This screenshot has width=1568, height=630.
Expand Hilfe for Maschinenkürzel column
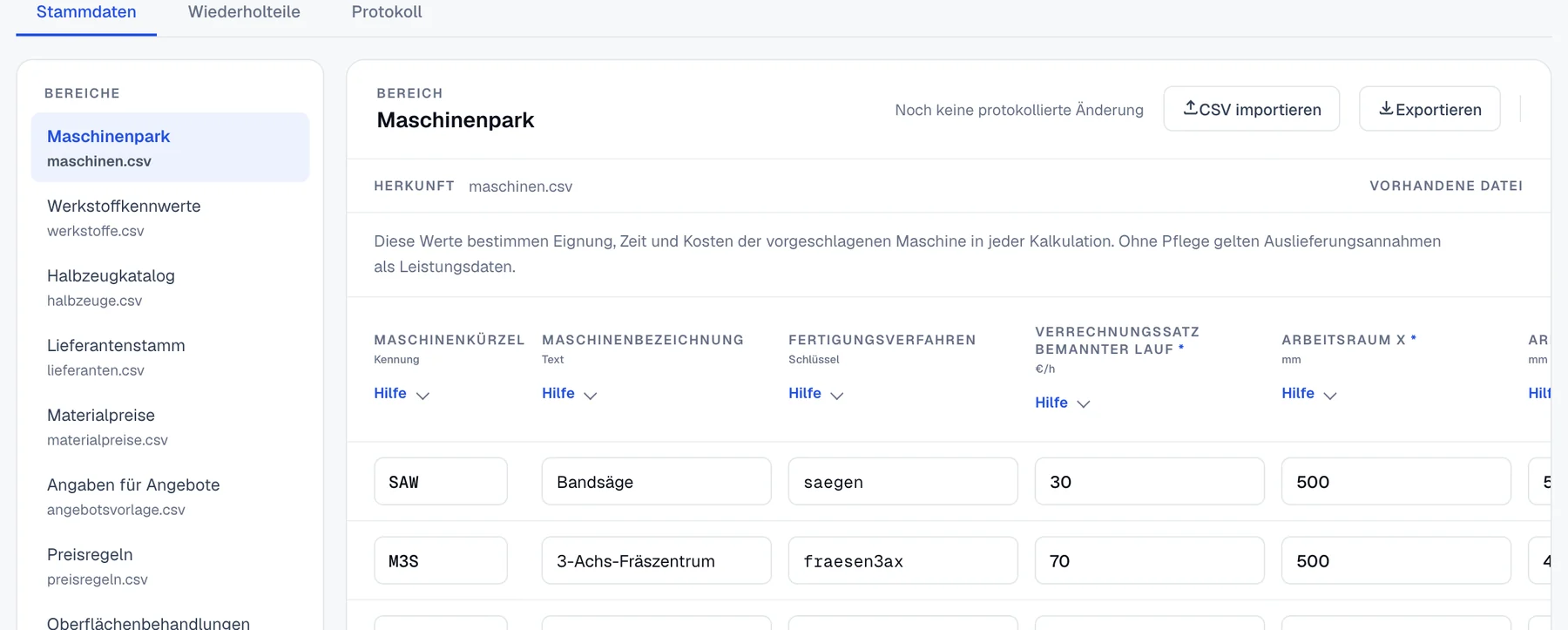[x=402, y=394]
